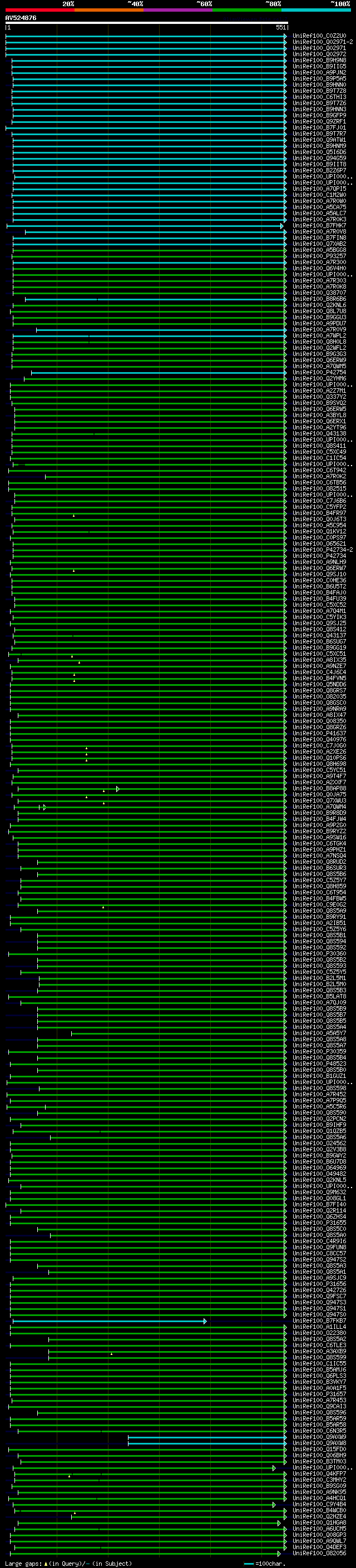Select the UniRef100_B9T7Z8 label
This screenshot has width=356, height=1568.
[319, 91]
